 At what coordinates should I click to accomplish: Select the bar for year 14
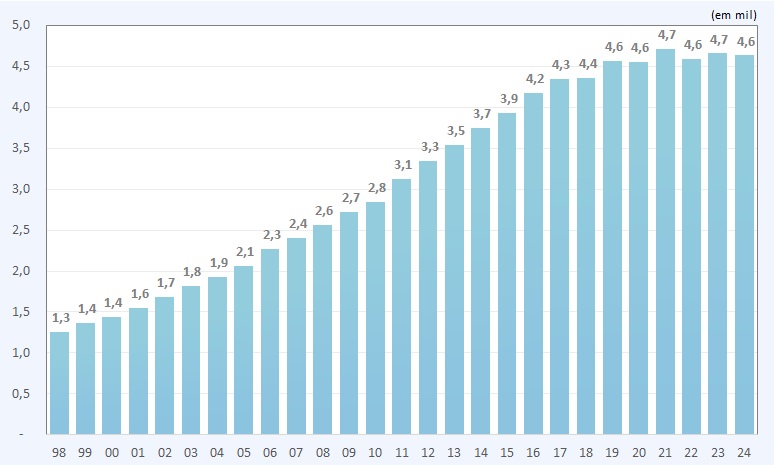tap(480, 281)
